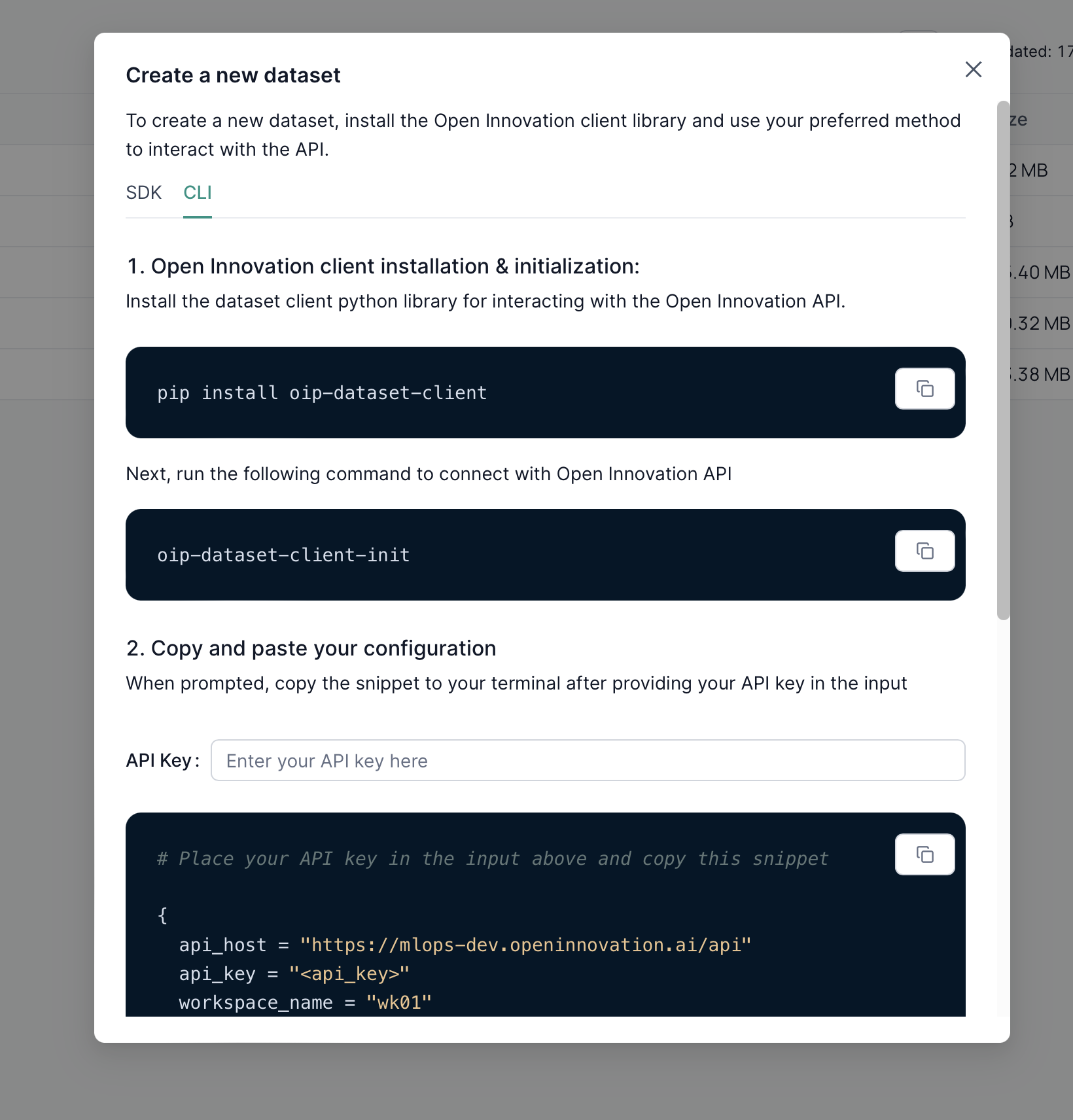
Task: Click the grey backdrop outside the dialog
Action: (x=46, y=589)
